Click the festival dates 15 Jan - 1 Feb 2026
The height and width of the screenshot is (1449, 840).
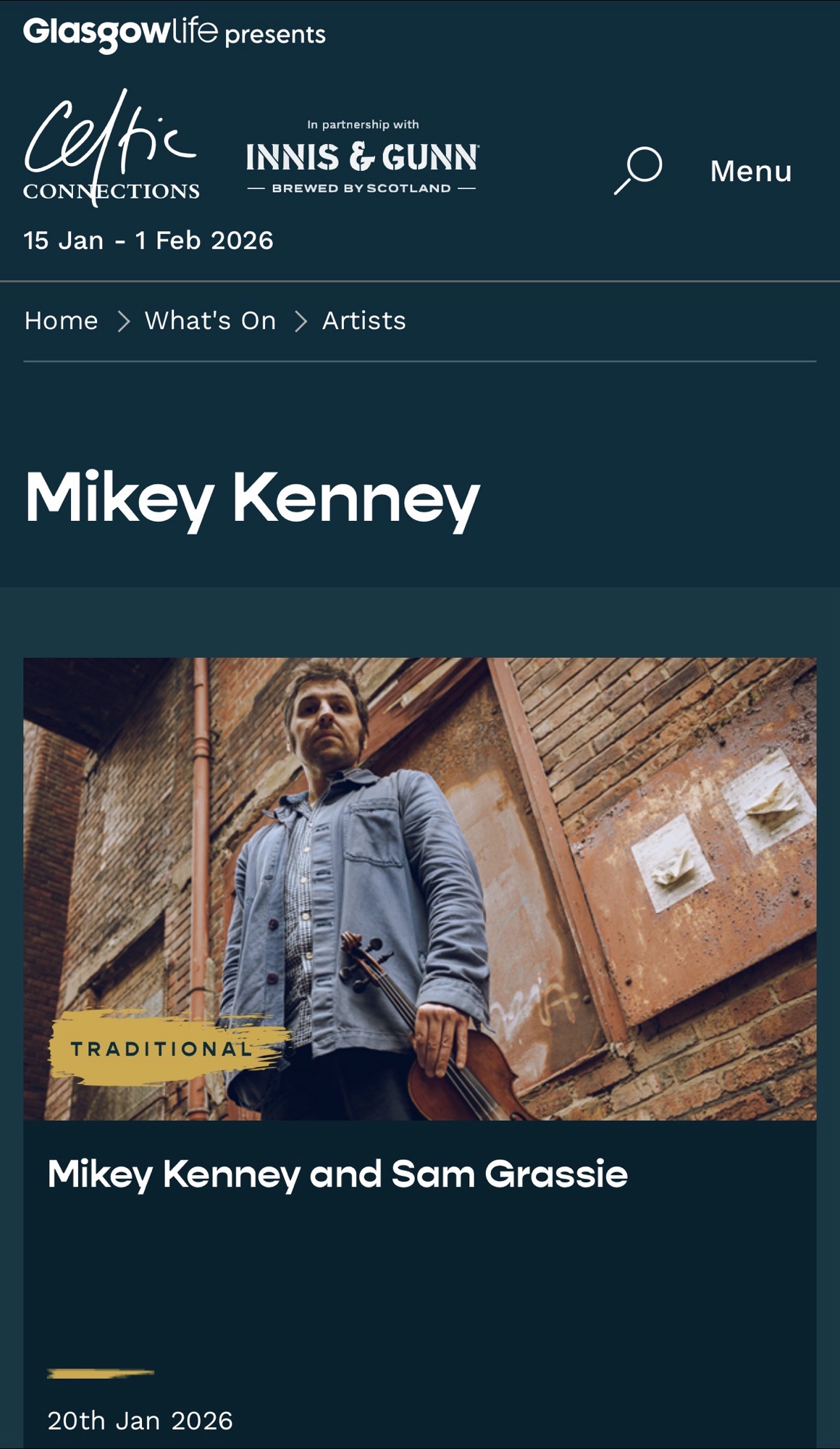[148, 240]
